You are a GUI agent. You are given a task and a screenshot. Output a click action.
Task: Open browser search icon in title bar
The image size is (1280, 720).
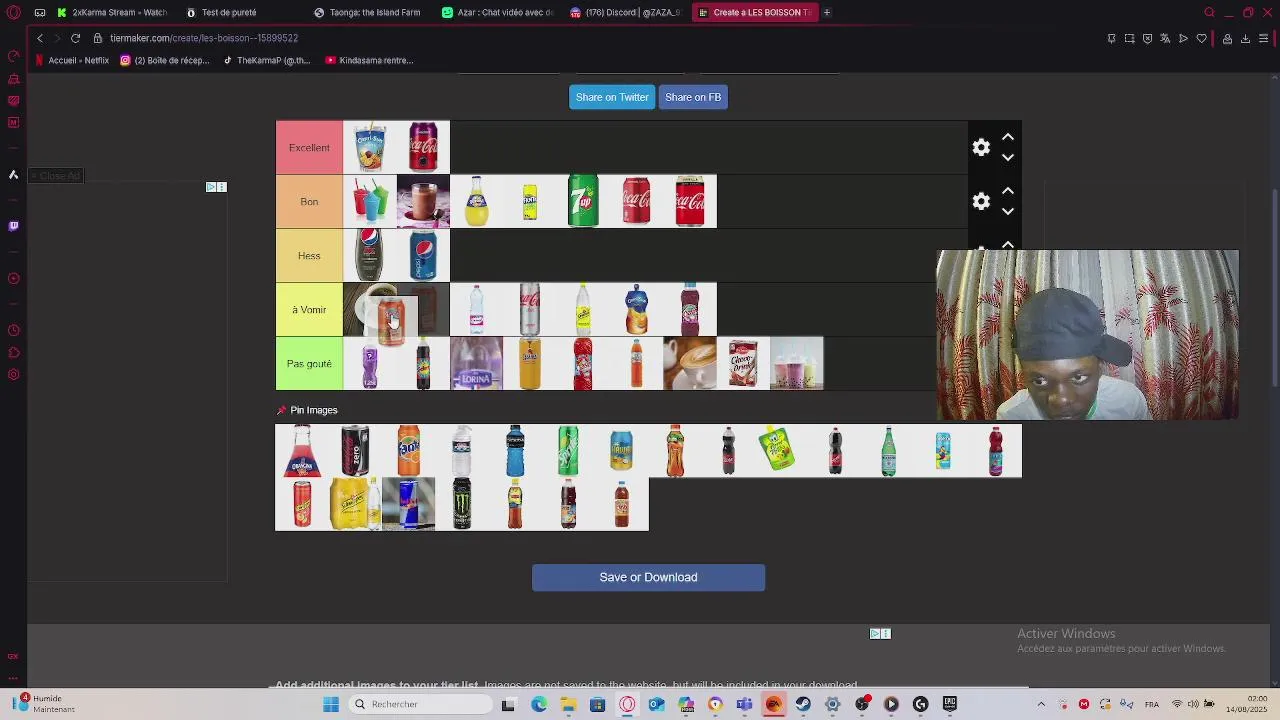pos(1209,12)
